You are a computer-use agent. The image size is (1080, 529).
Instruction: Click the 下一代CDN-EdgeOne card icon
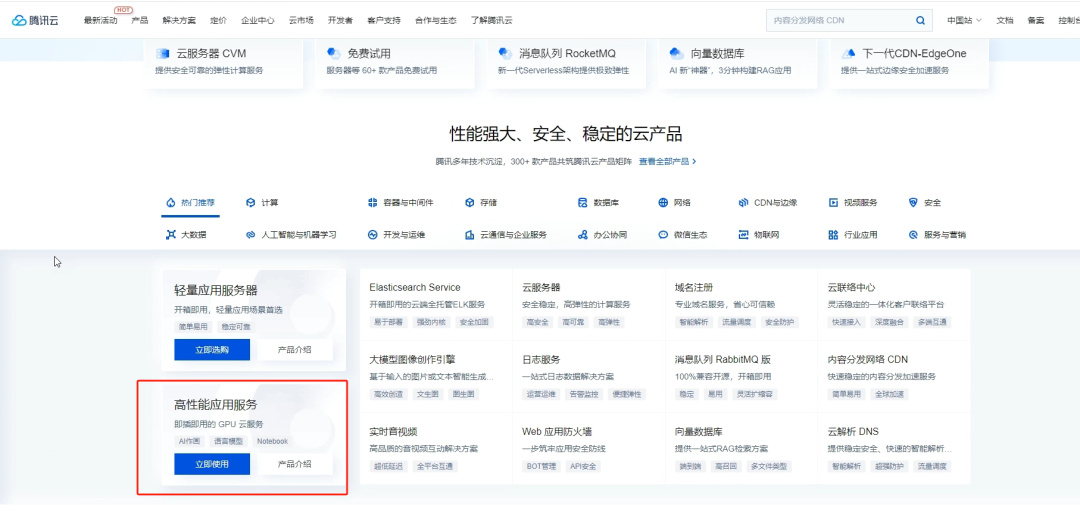(849, 53)
